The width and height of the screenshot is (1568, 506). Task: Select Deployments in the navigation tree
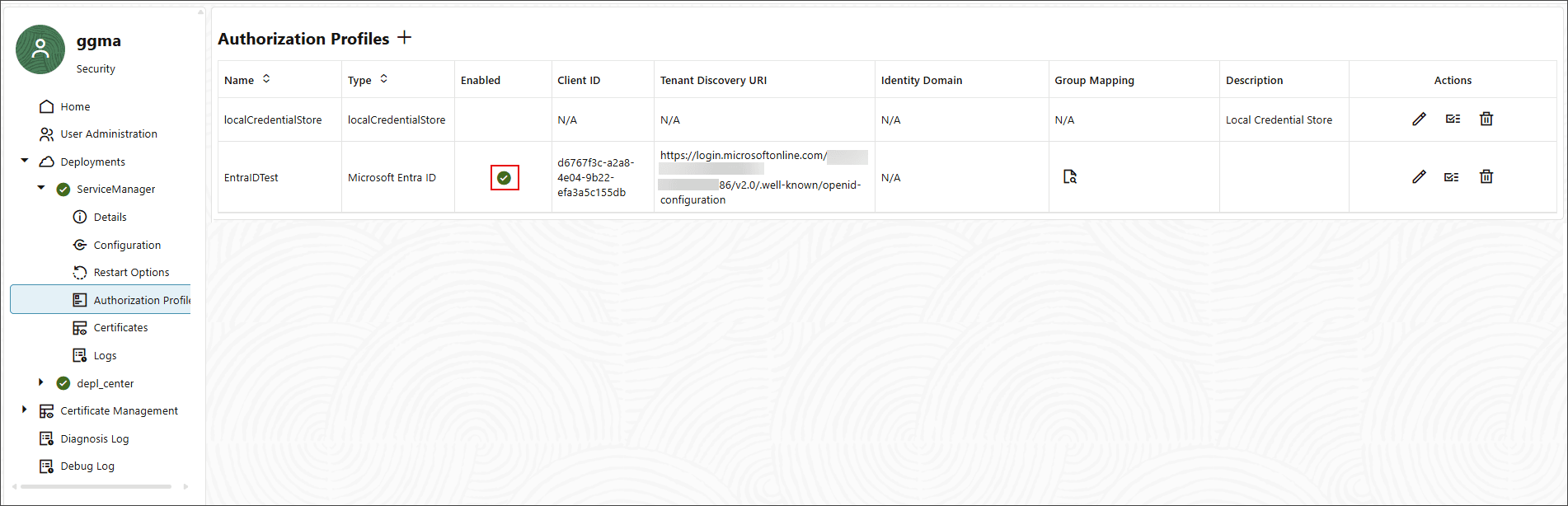point(92,162)
